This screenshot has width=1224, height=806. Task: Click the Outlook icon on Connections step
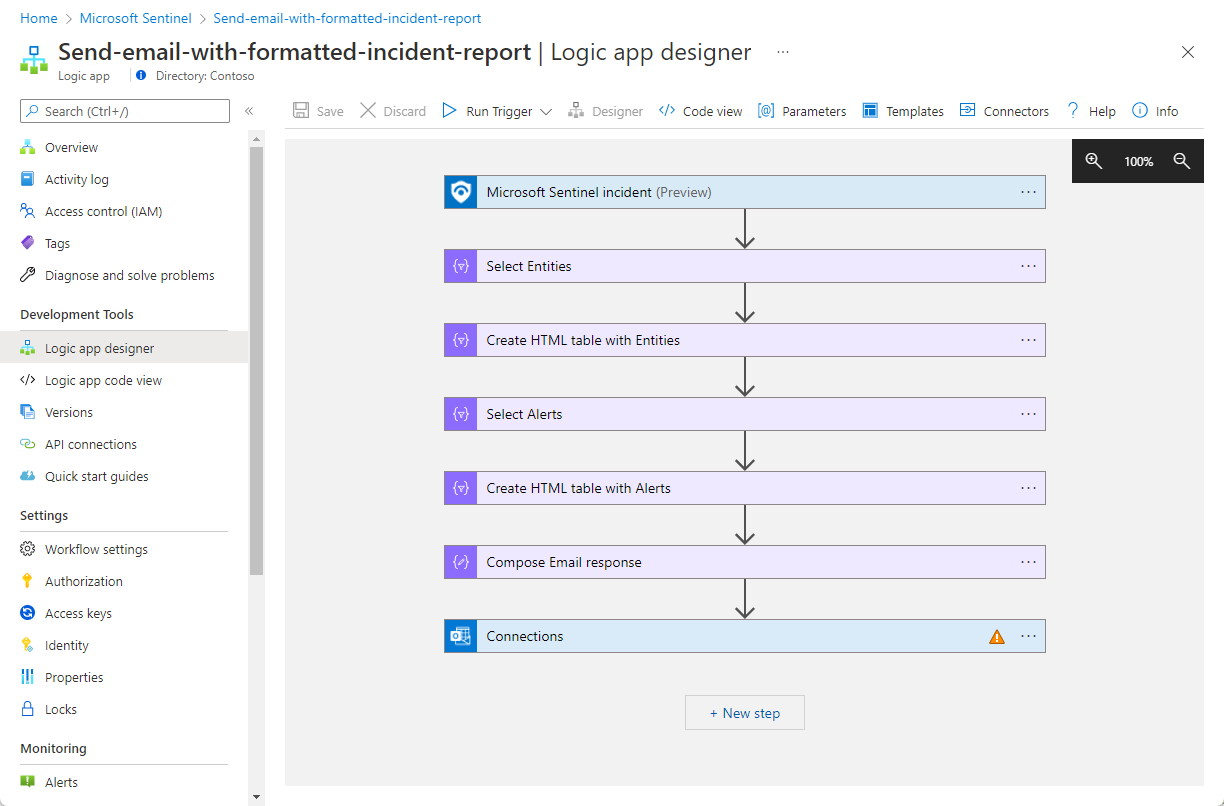461,636
